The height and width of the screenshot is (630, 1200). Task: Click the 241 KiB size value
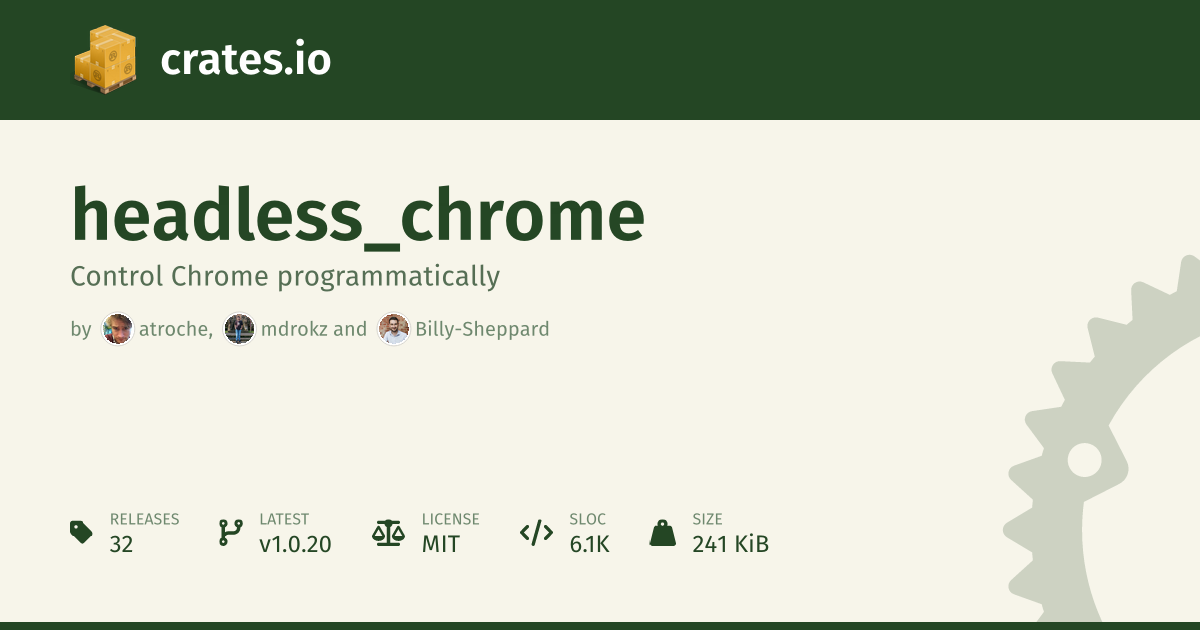pos(730,544)
